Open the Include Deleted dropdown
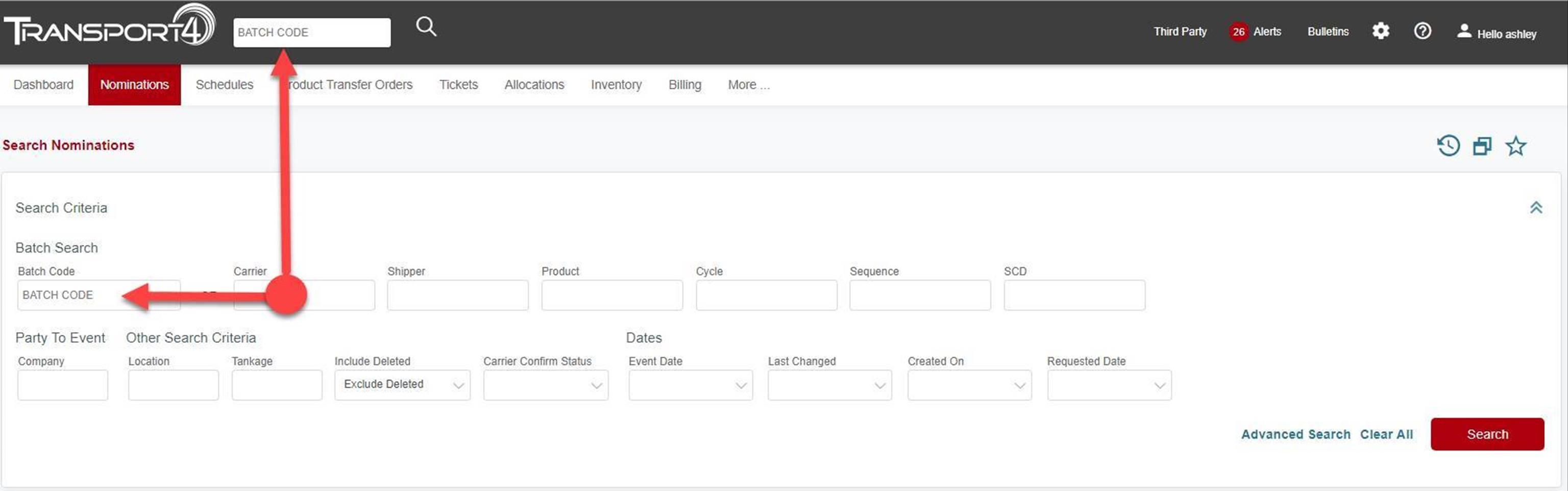This screenshot has height=491, width=1568. coord(402,384)
